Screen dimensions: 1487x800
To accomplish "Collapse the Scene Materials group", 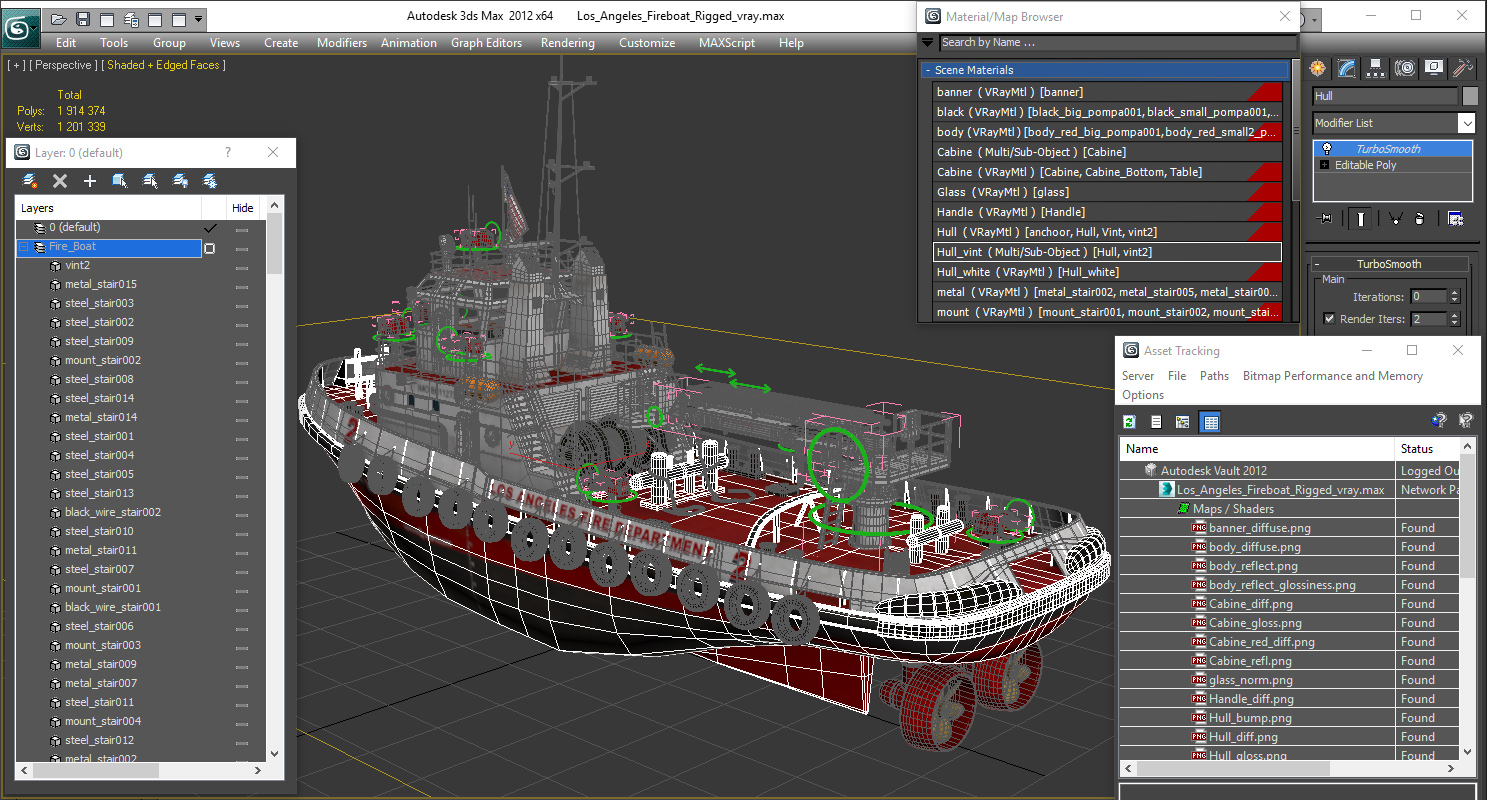I will (x=928, y=70).
